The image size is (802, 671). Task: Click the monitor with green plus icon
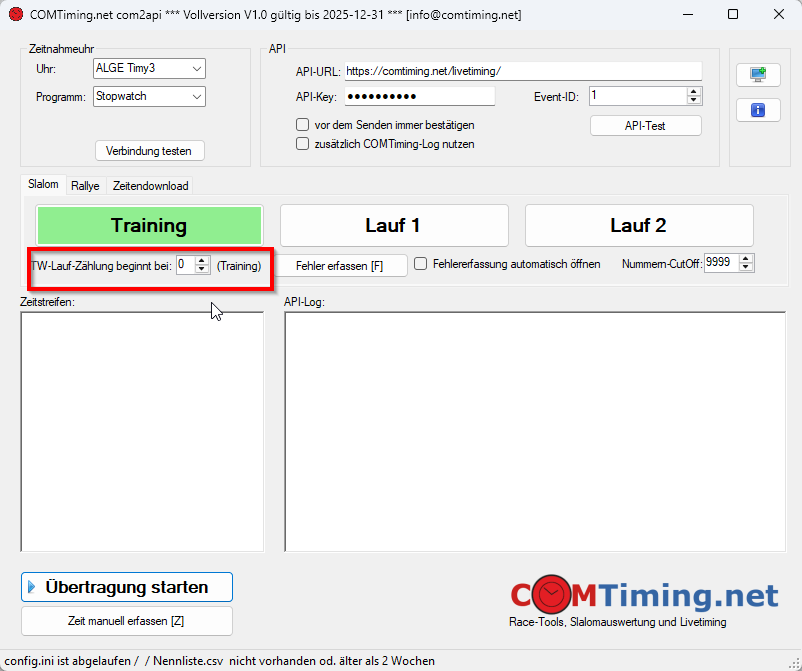[758, 75]
